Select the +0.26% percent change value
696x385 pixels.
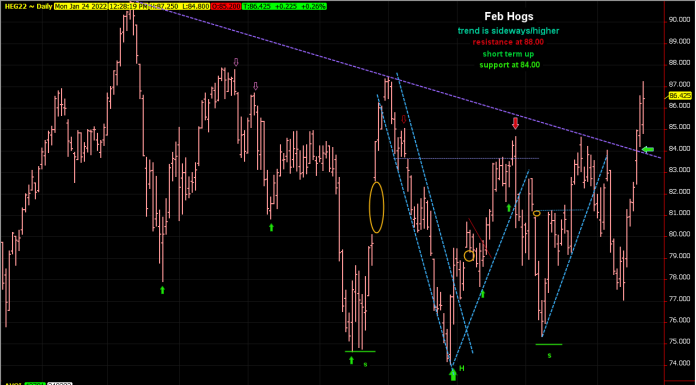pos(314,7)
